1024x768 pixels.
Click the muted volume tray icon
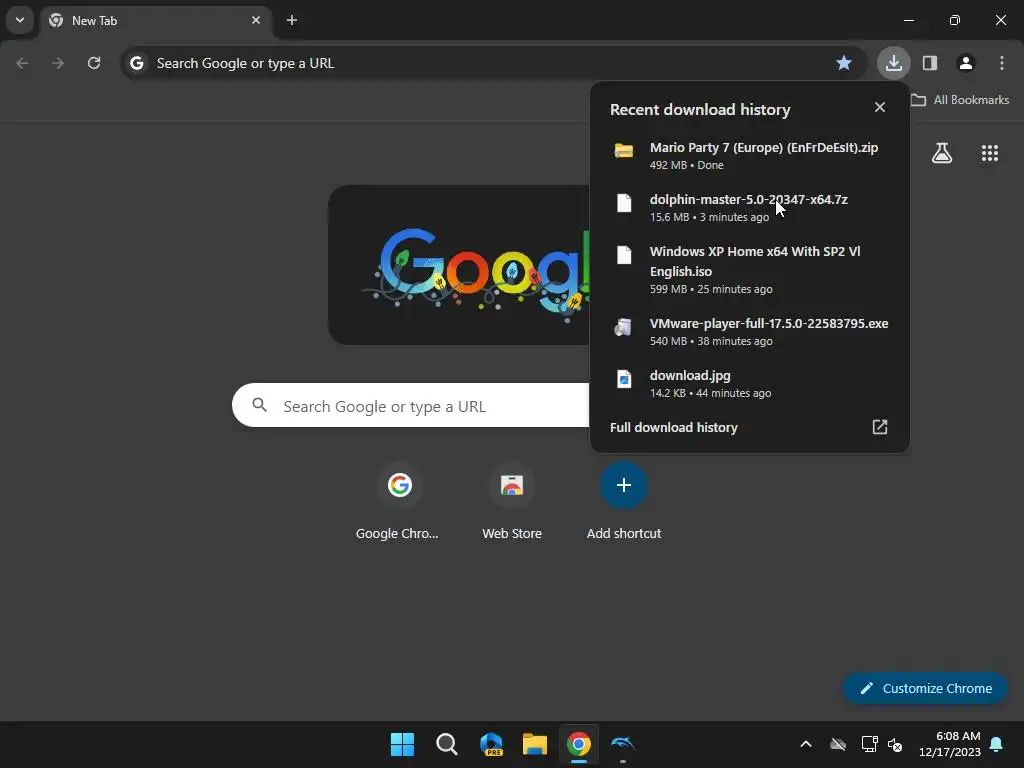895,744
